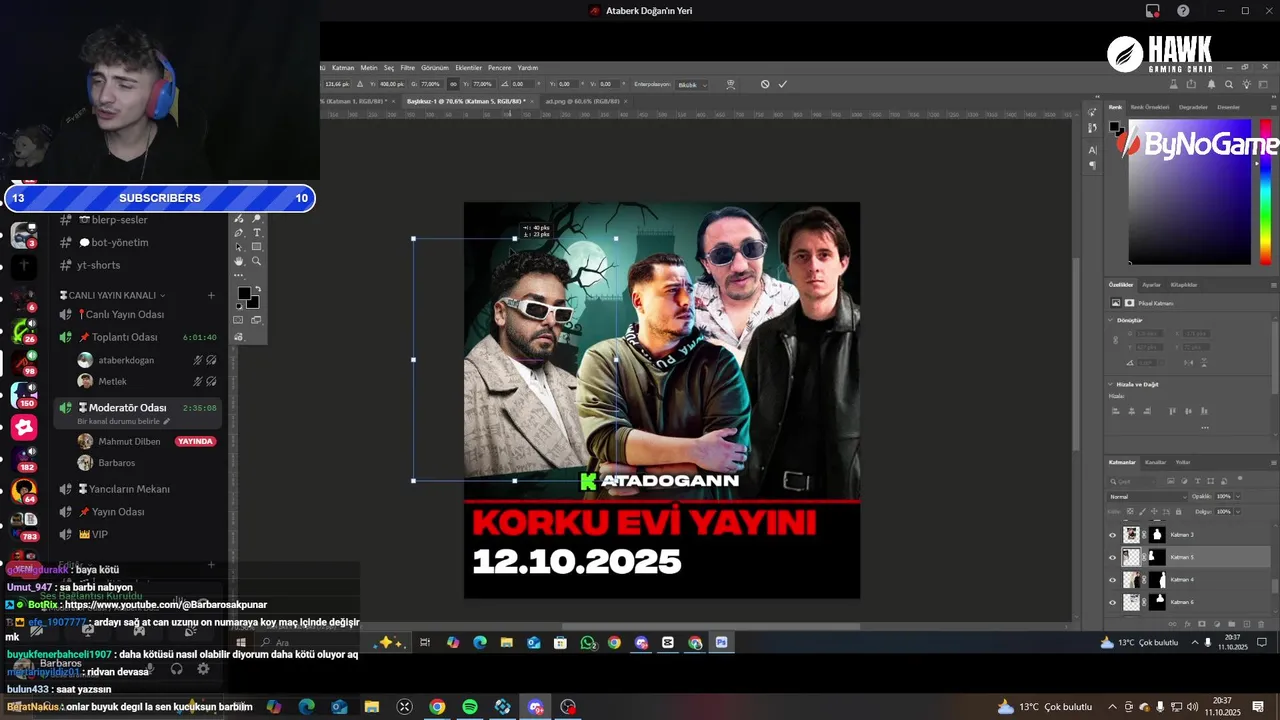Viewport: 1280px width, 720px height.
Task: Open the pink Discord server icon
Action: click(x=24, y=427)
